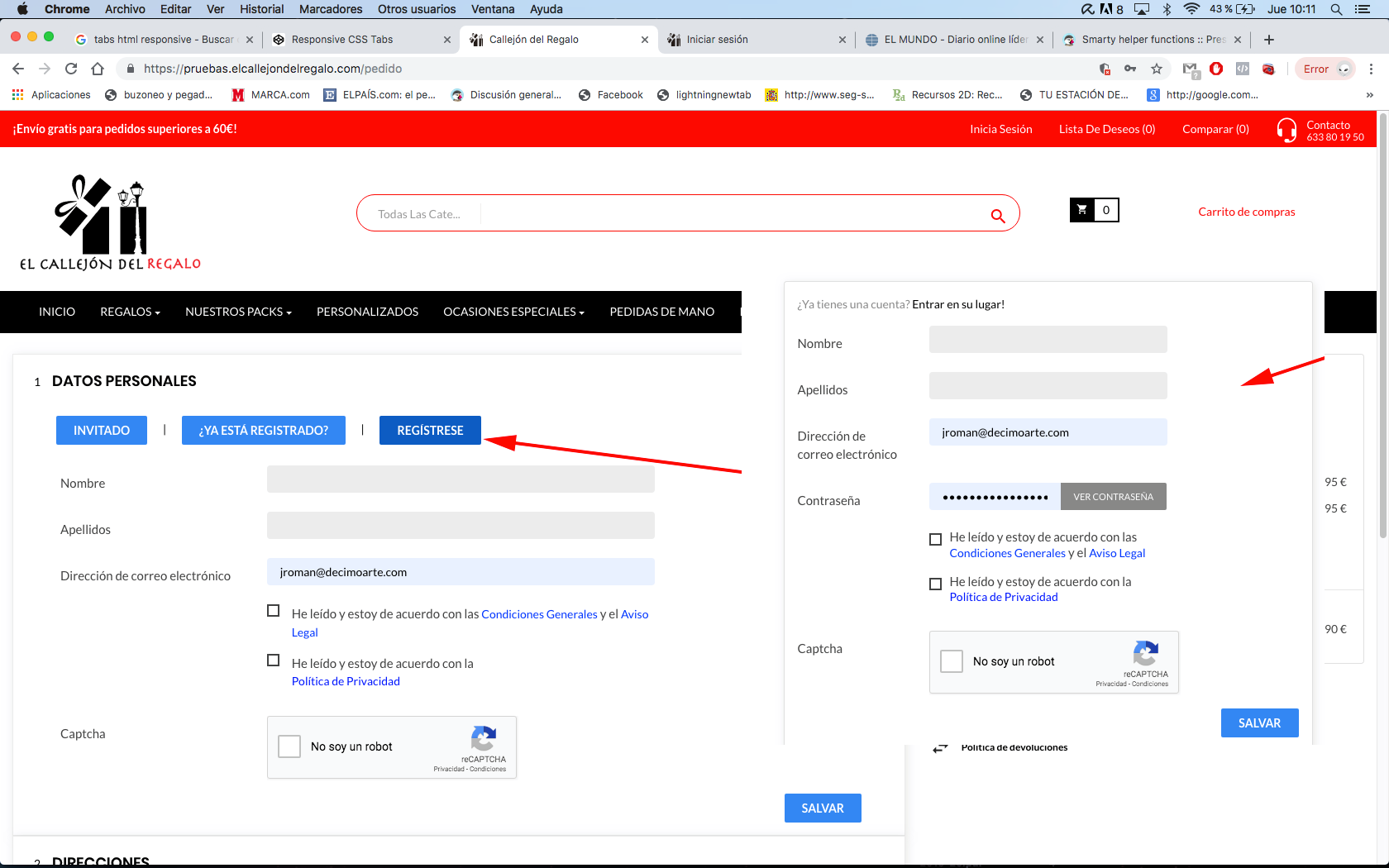Open the AirPlay display icon
The image size is (1389, 868).
pos(1142,9)
